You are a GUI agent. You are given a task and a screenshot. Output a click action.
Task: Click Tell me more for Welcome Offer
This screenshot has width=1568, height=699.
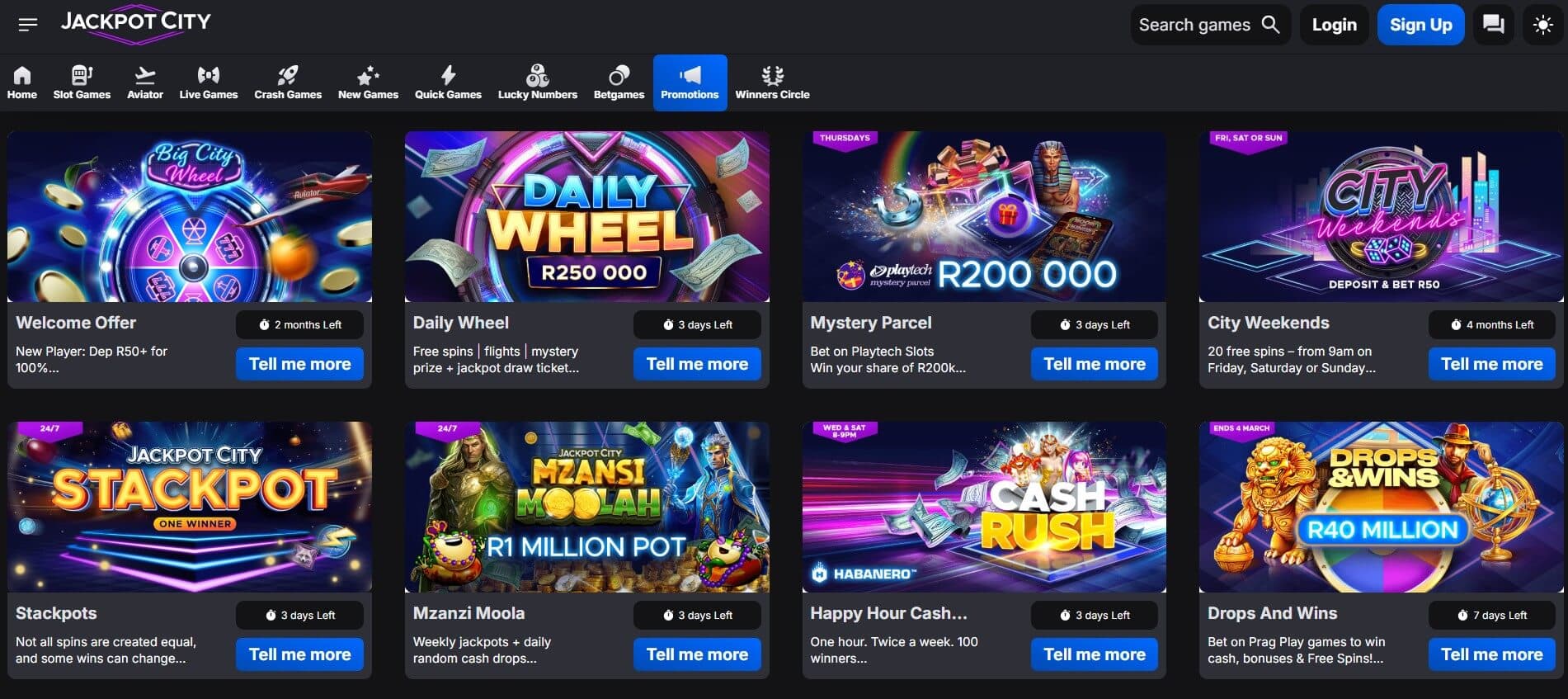299,364
